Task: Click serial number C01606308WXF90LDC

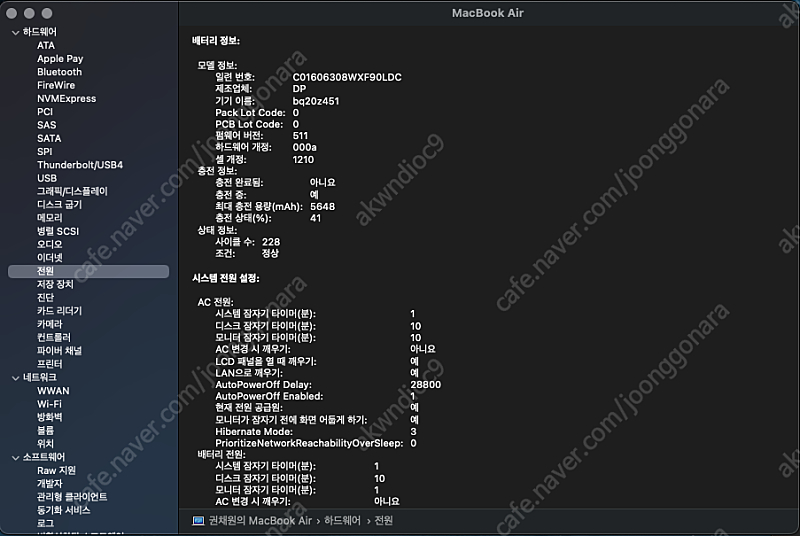Action: click(x=347, y=78)
